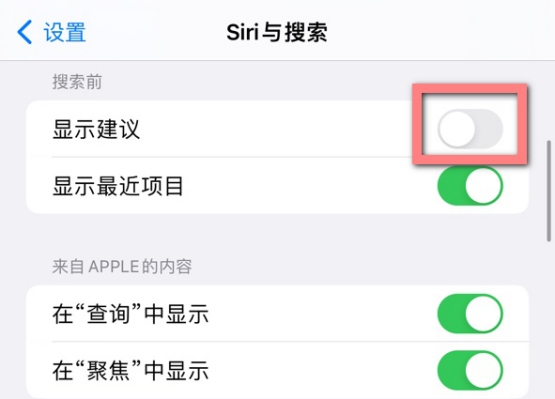Click the 来自 APPLE 的内容 section header
The width and height of the screenshot is (555, 399).
coord(122,267)
